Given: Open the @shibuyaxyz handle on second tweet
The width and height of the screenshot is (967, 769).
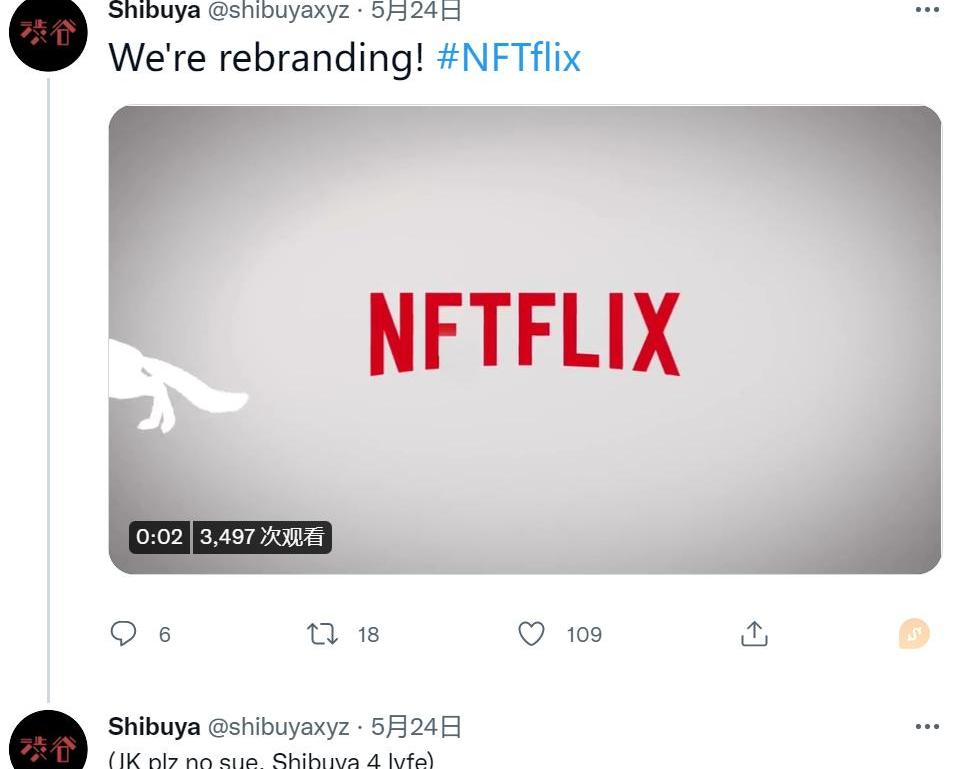Looking at the screenshot, I should click(x=279, y=727).
